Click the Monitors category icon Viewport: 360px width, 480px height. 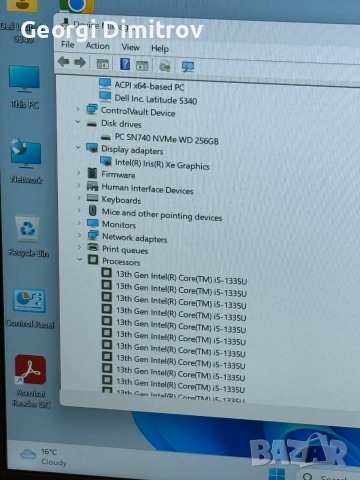[x=93, y=223]
